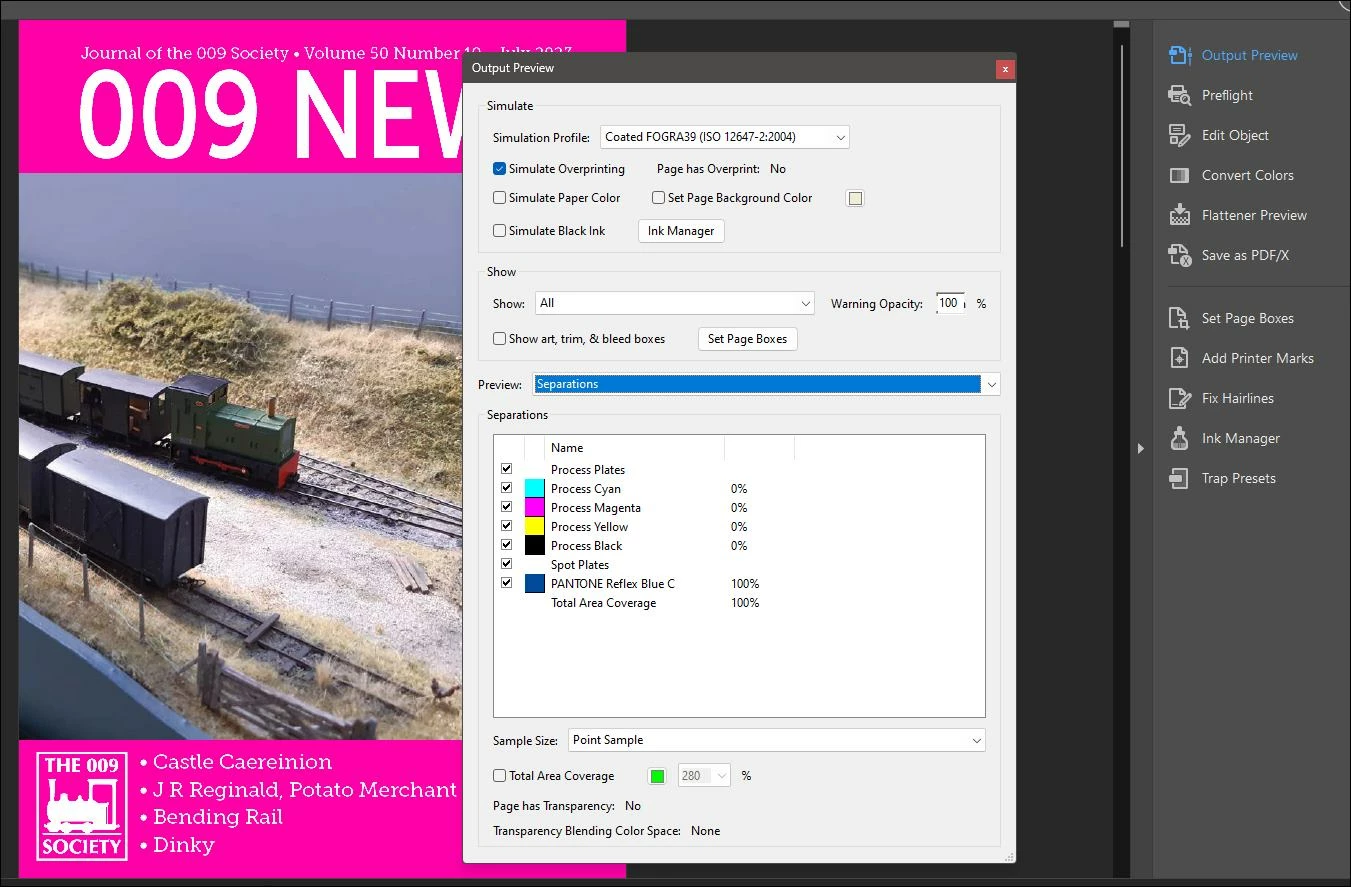Click the page background color swatch
1351x887 pixels.
(x=855, y=198)
